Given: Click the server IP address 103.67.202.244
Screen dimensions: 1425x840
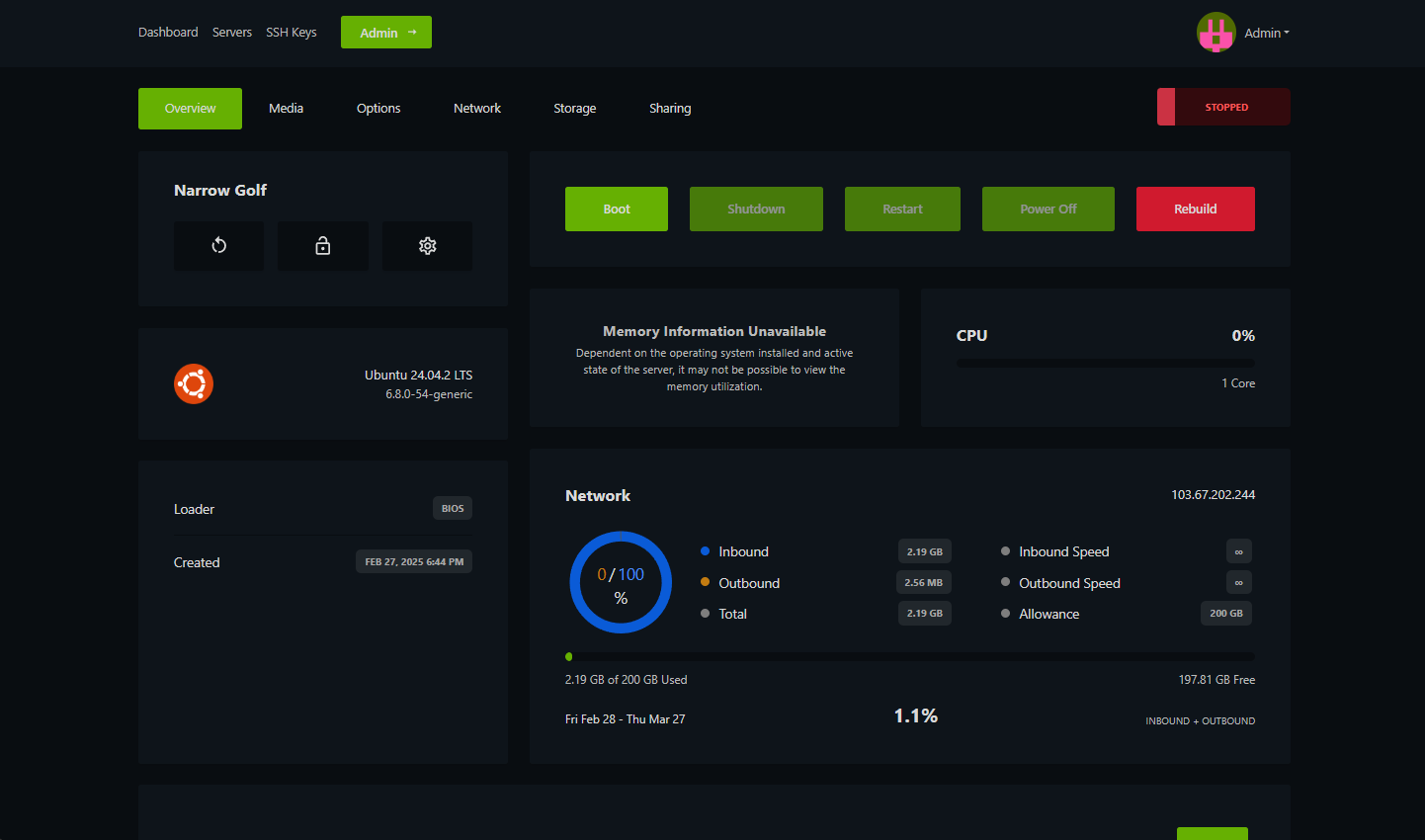Looking at the screenshot, I should tap(1213, 495).
